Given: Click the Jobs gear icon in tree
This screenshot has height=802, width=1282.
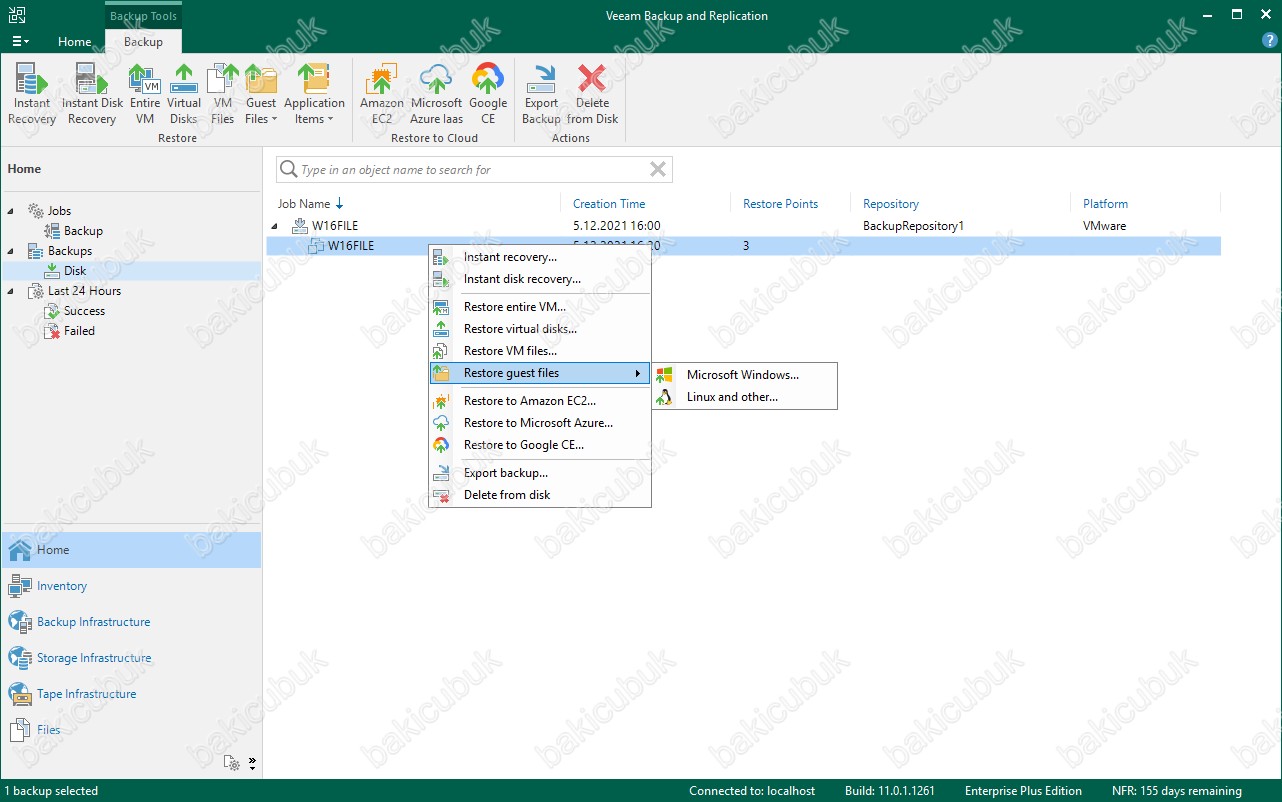Looking at the screenshot, I should (x=36, y=211).
